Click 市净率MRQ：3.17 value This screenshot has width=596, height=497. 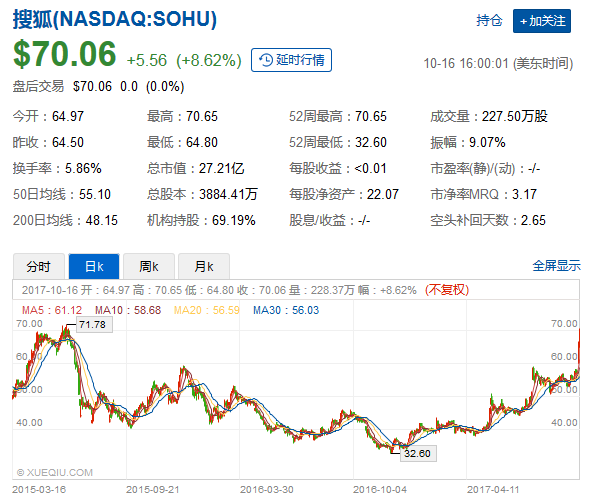[483, 195]
